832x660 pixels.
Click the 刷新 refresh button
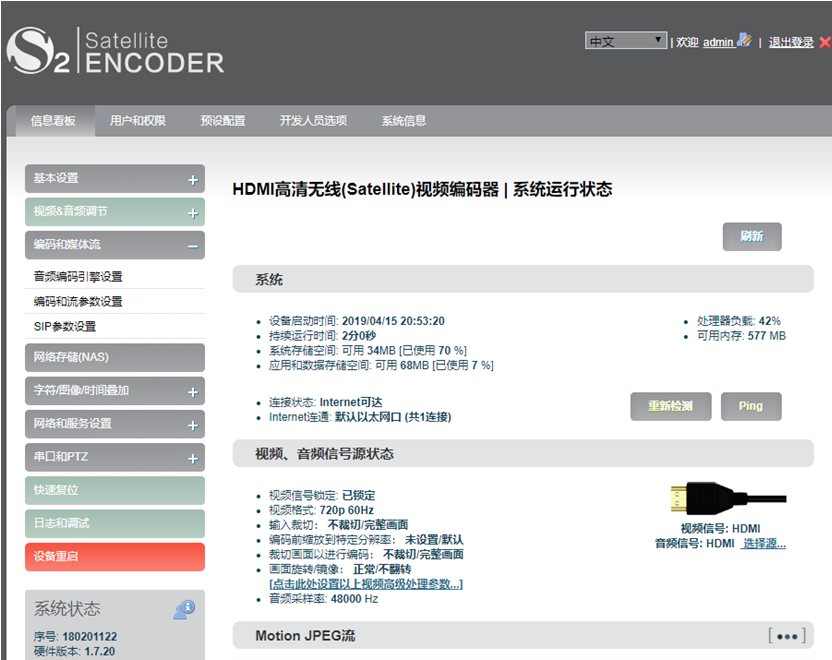[x=752, y=236]
